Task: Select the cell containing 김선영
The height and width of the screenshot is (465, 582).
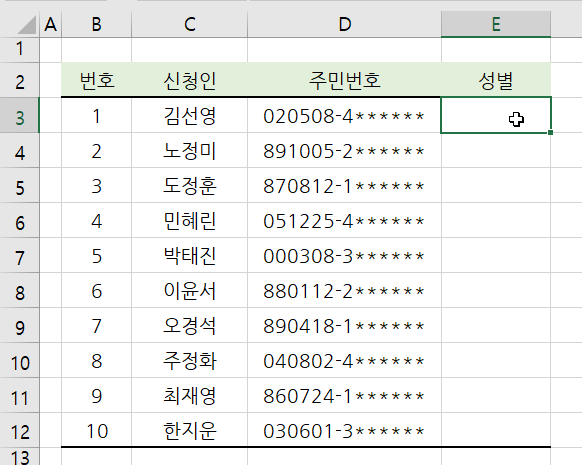Action: [190, 115]
